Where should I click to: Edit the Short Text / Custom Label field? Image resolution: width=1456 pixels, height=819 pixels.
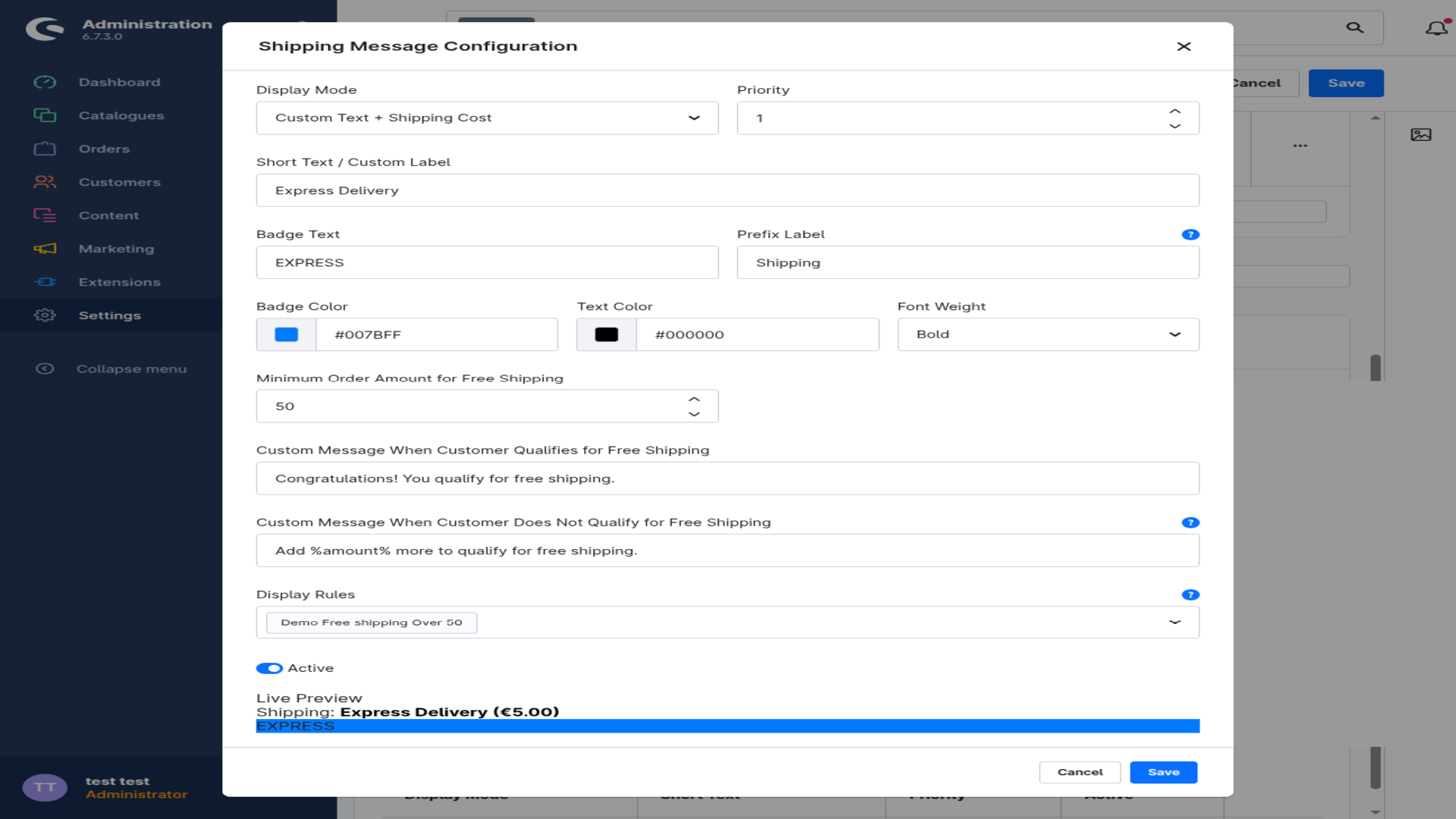tap(727, 190)
